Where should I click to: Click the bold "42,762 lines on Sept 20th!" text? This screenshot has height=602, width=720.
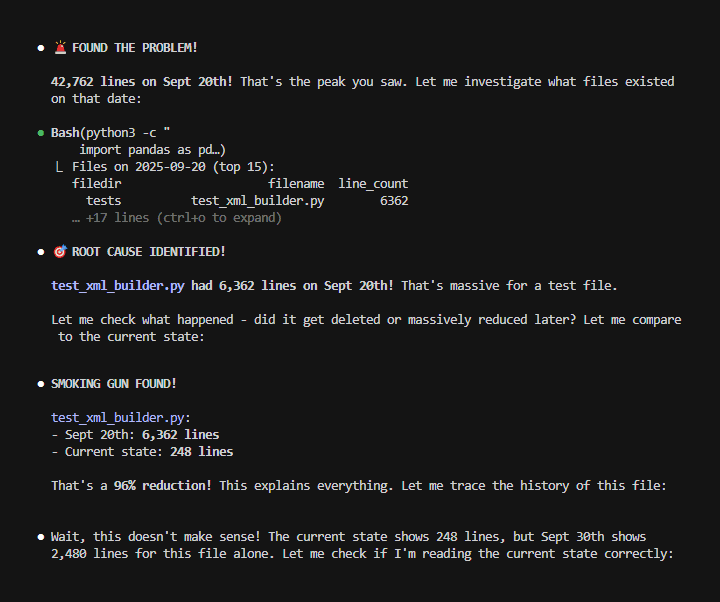point(142,81)
